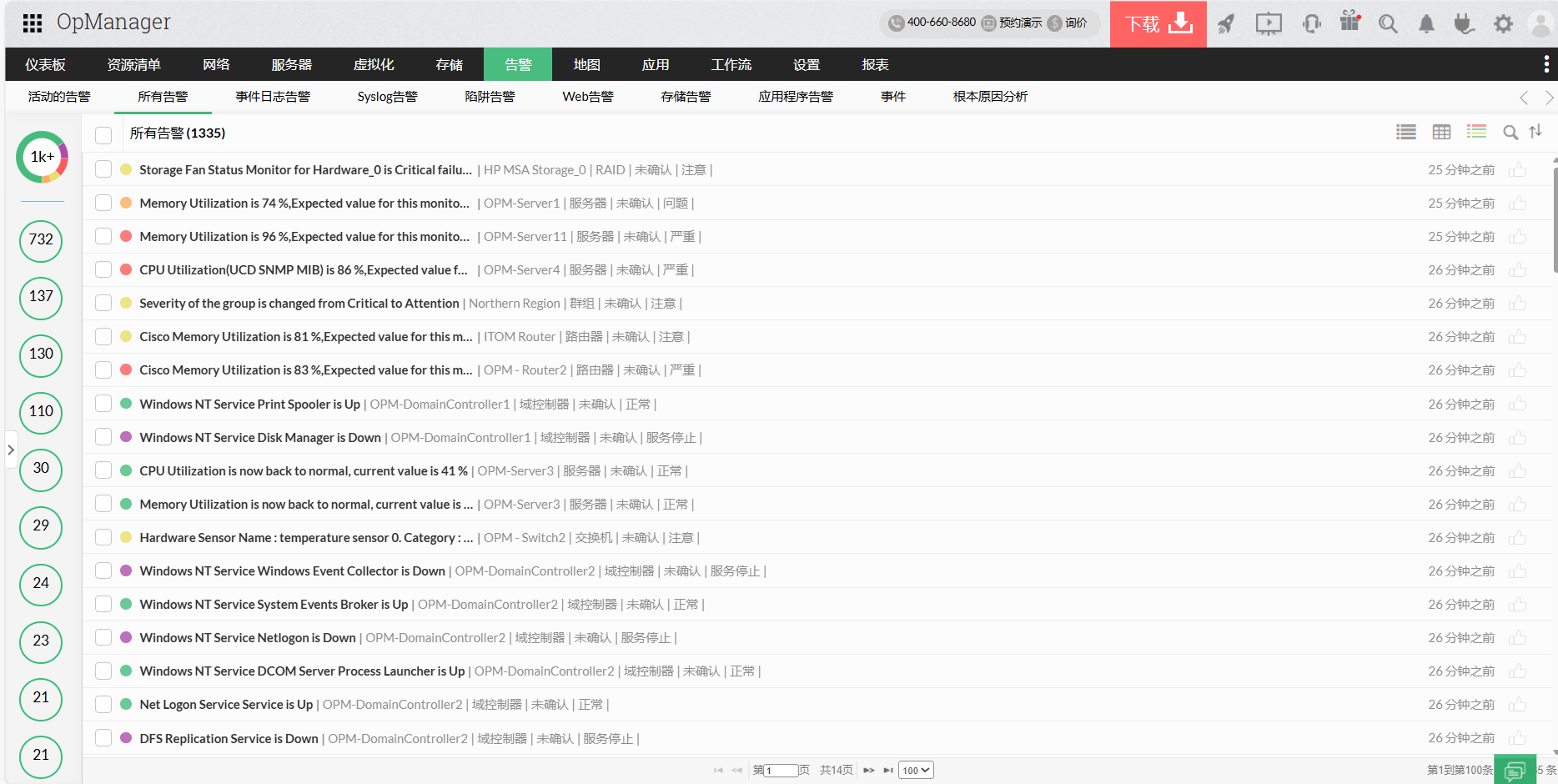The width and height of the screenshot is (1558, 784).
Task: Check the Cisco Memory Utilization 83% row
Action: (103, 369)
